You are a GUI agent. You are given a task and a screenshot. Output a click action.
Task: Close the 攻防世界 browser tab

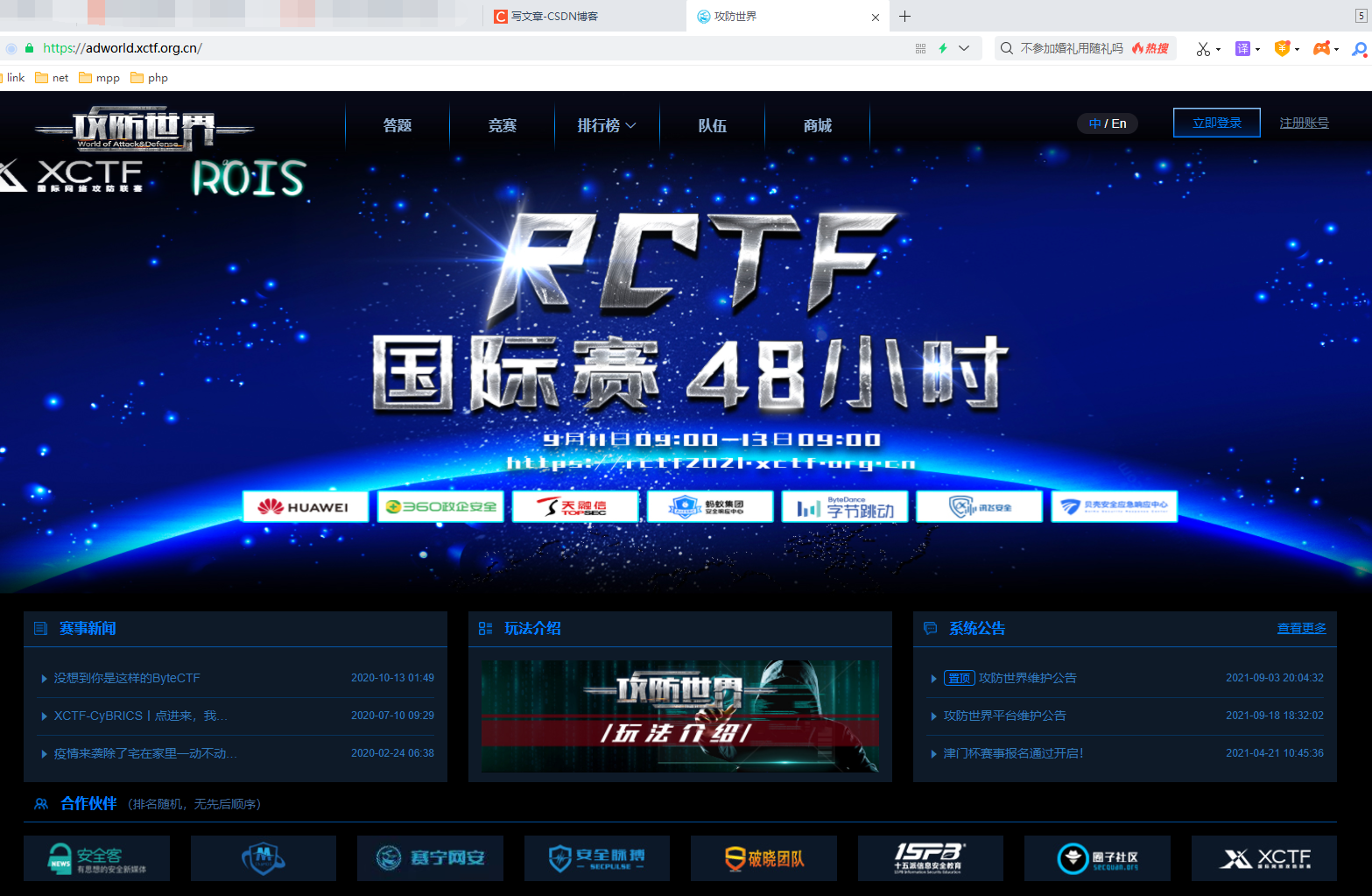coord(876,17)
